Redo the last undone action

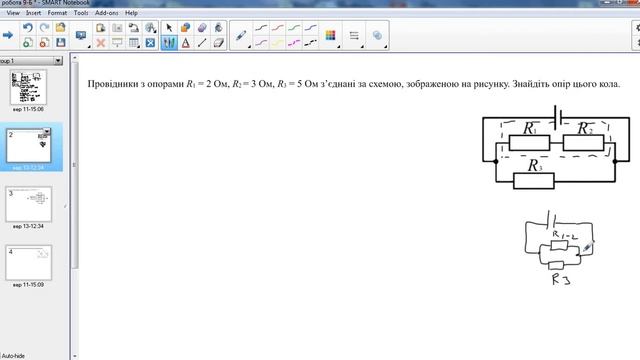click(x=44, y=28)
